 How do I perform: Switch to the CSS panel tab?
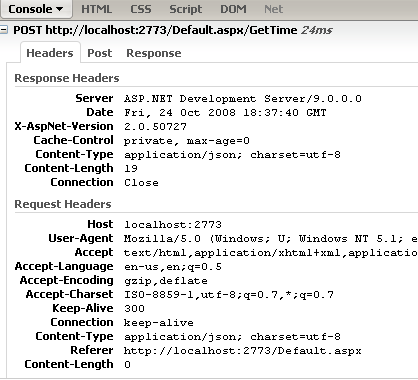pos(141,9)
